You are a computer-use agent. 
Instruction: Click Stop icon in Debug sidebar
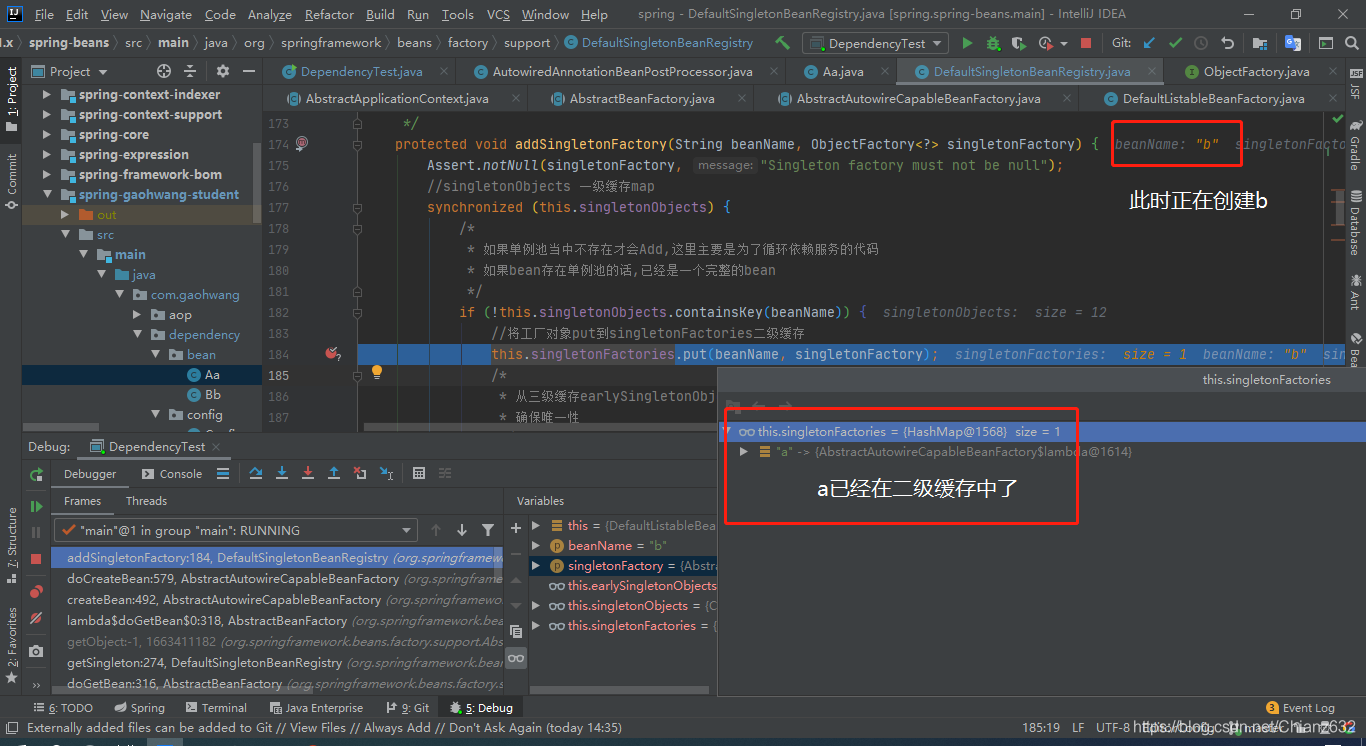click(x=36, y=559)
